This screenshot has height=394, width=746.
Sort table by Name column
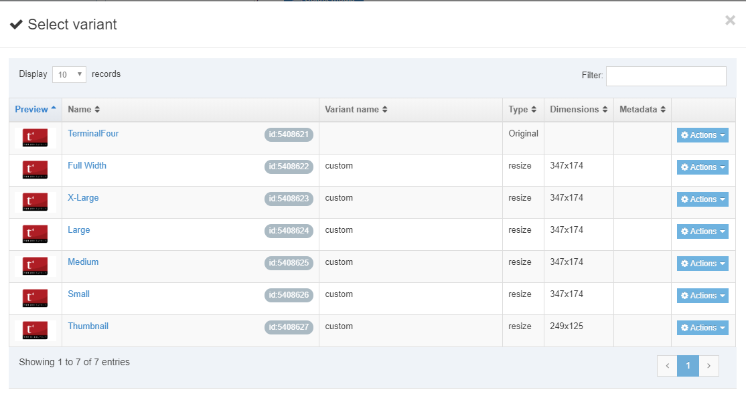pyautogui.click(x=190, y=109)
